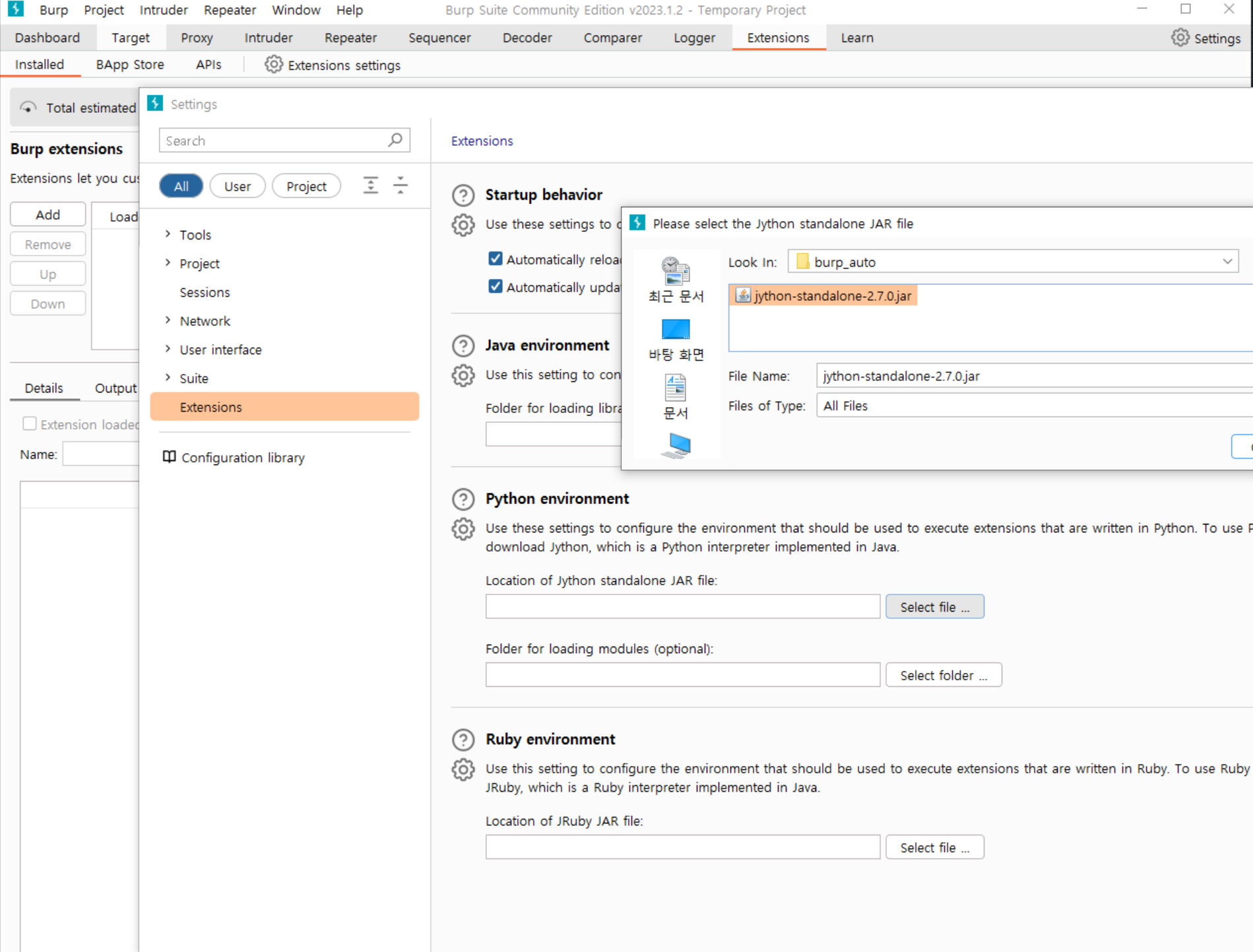Screen dimensions: 1253x952
Task: Click the JRuby JAR location field
Action: pos(683,847)
